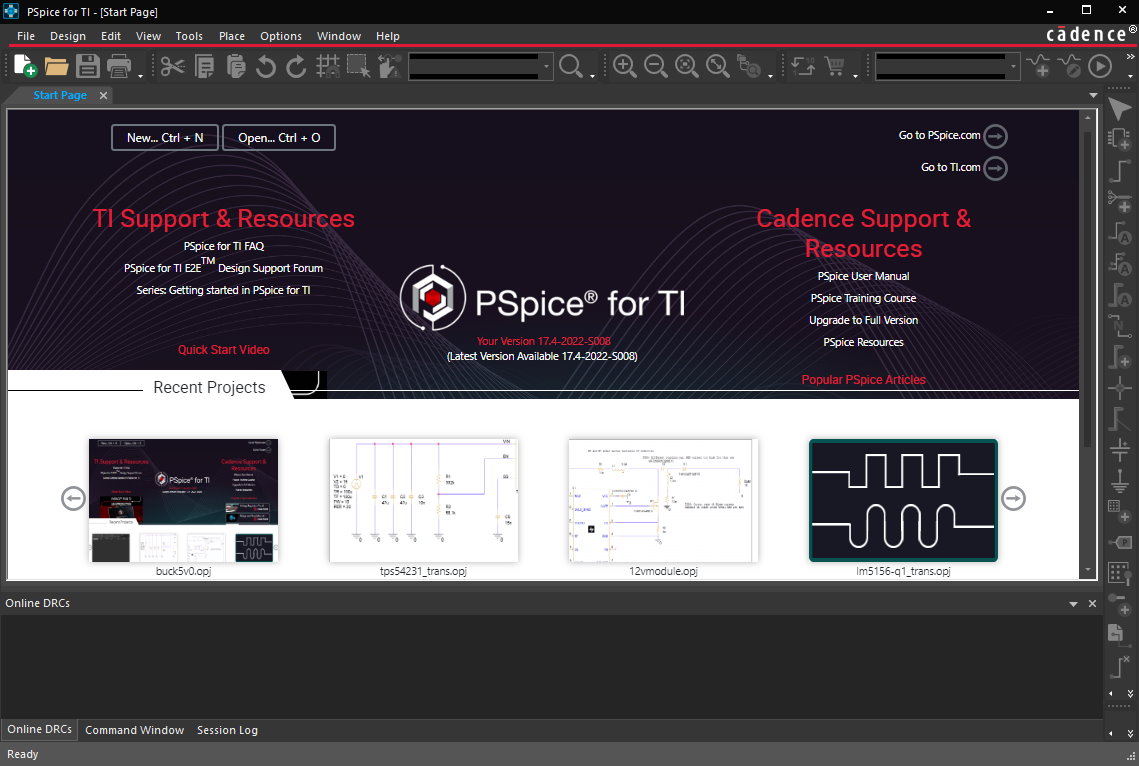Click the project hierarchy search icon
Viewport: 1139px width, 766px height.
748,66
